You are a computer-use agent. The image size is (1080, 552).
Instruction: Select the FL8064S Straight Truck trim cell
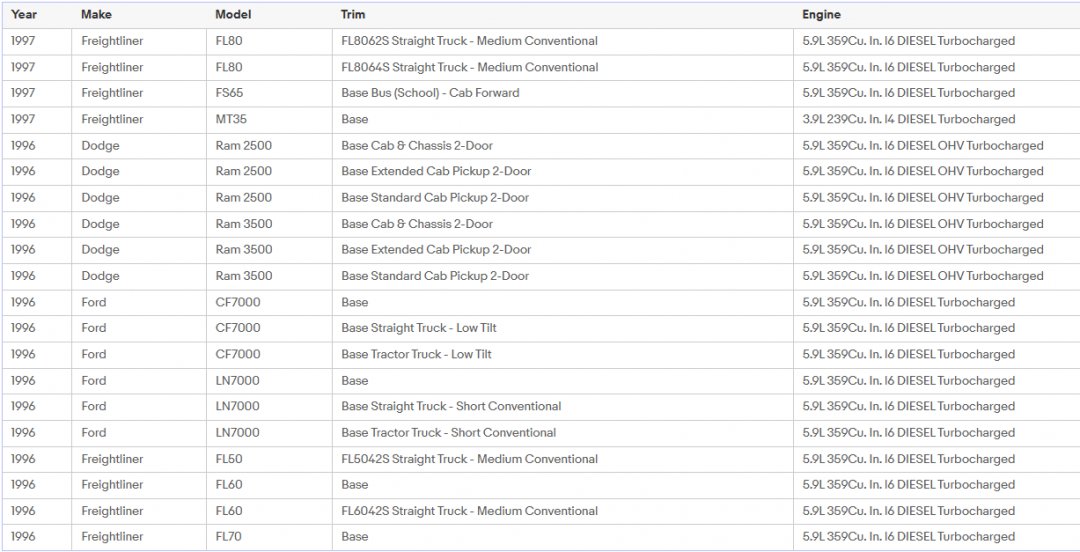470,67
